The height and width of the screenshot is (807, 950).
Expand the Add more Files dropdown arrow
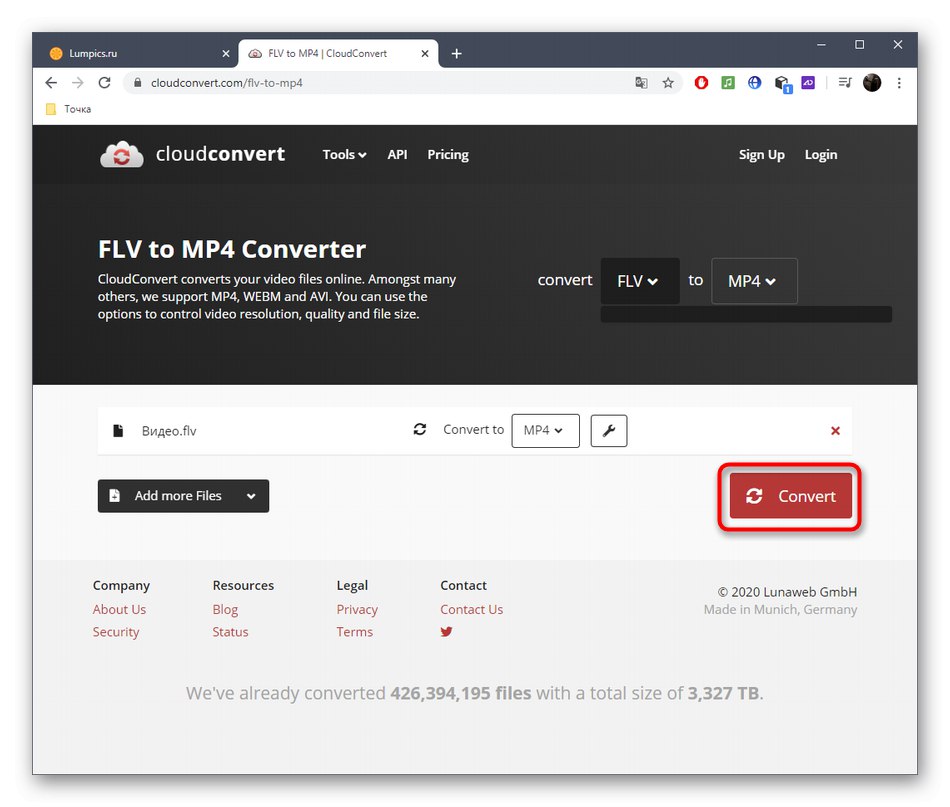[x=251, y=496]
